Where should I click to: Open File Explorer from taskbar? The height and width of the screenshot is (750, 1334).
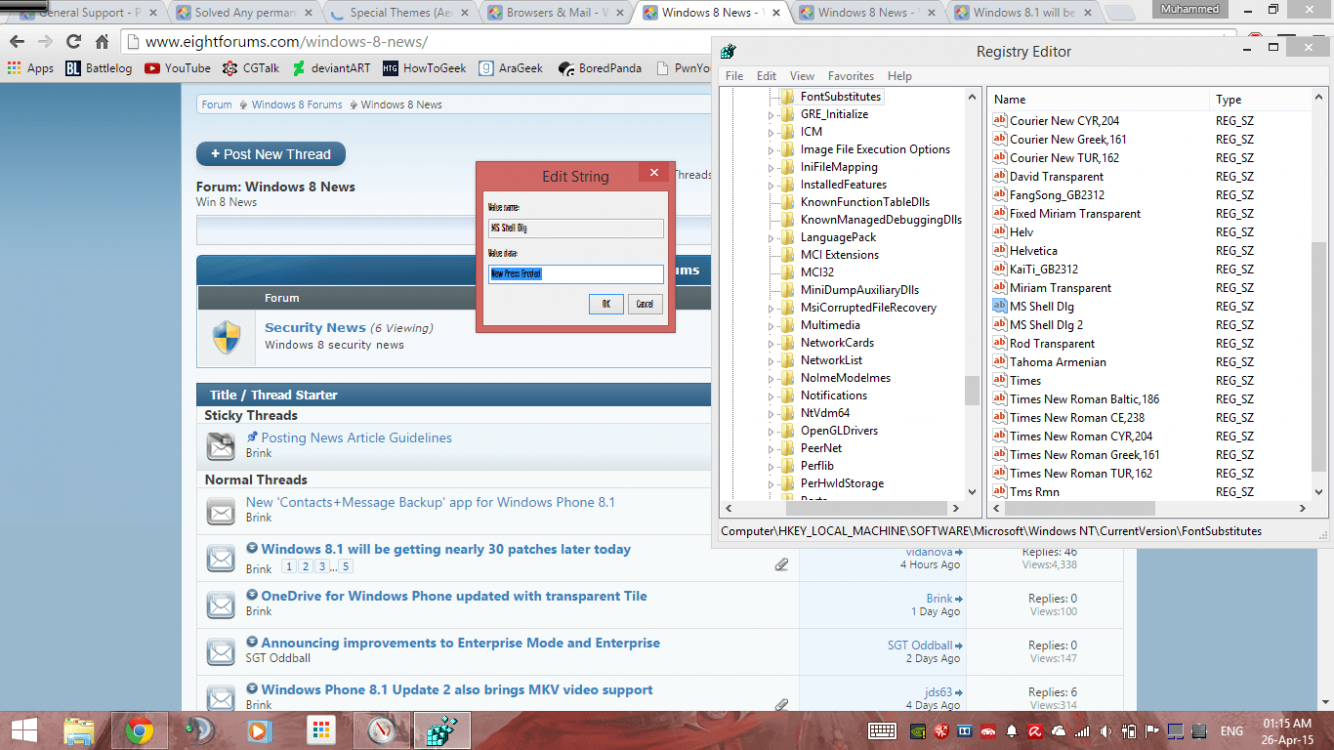[79, 731]
